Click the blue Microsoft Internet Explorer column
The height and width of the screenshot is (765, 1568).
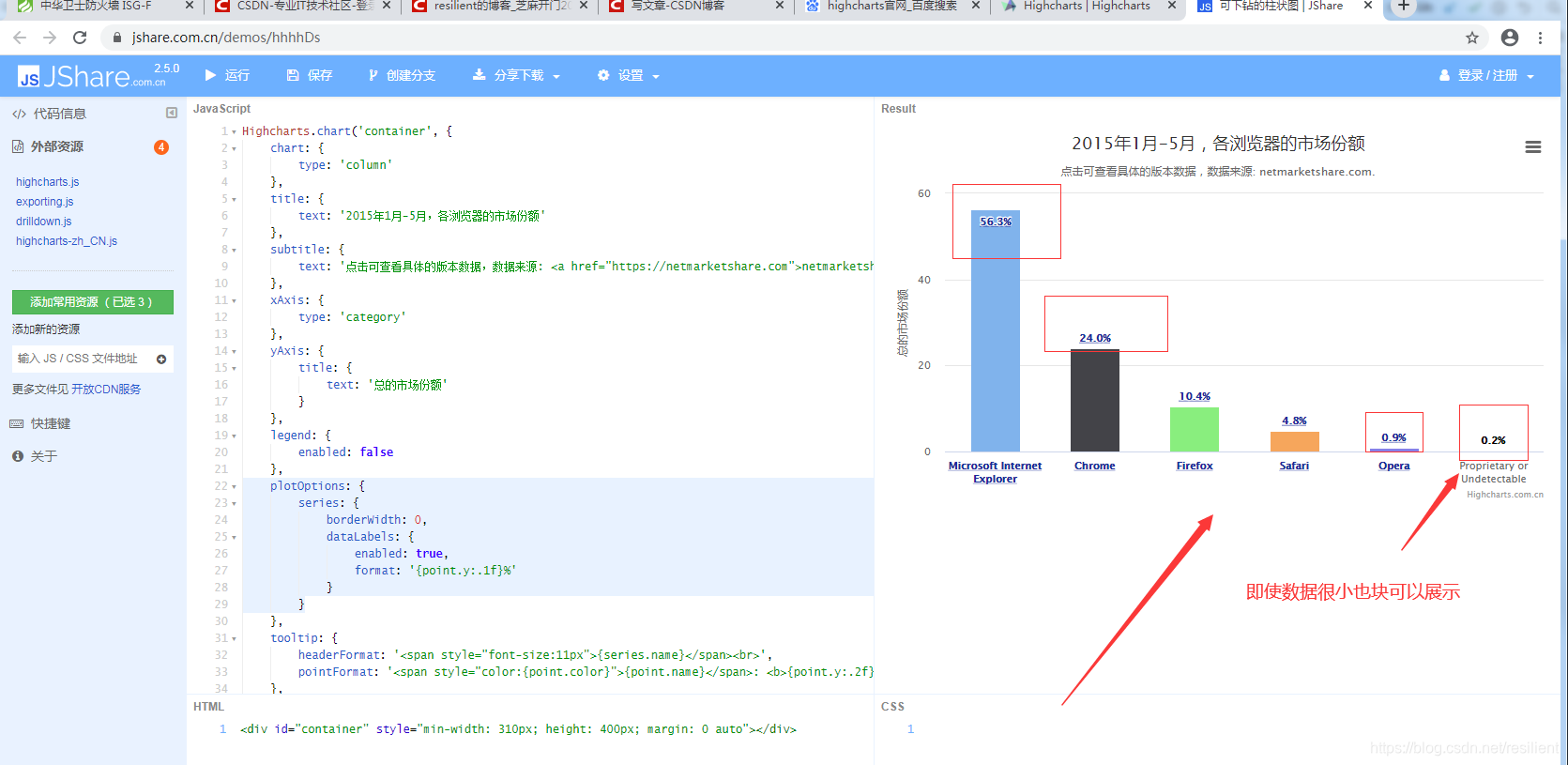click(996, 330)
